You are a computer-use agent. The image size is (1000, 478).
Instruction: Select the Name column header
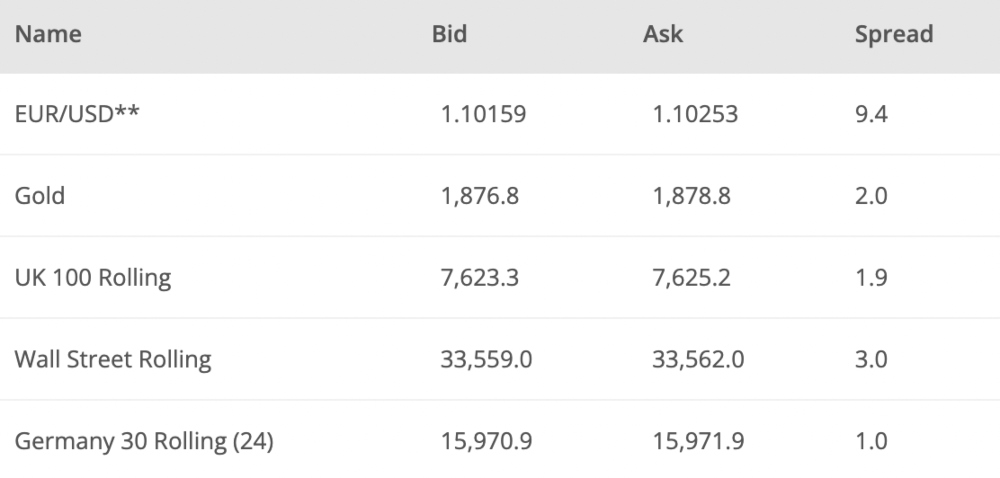pos(48,34)
